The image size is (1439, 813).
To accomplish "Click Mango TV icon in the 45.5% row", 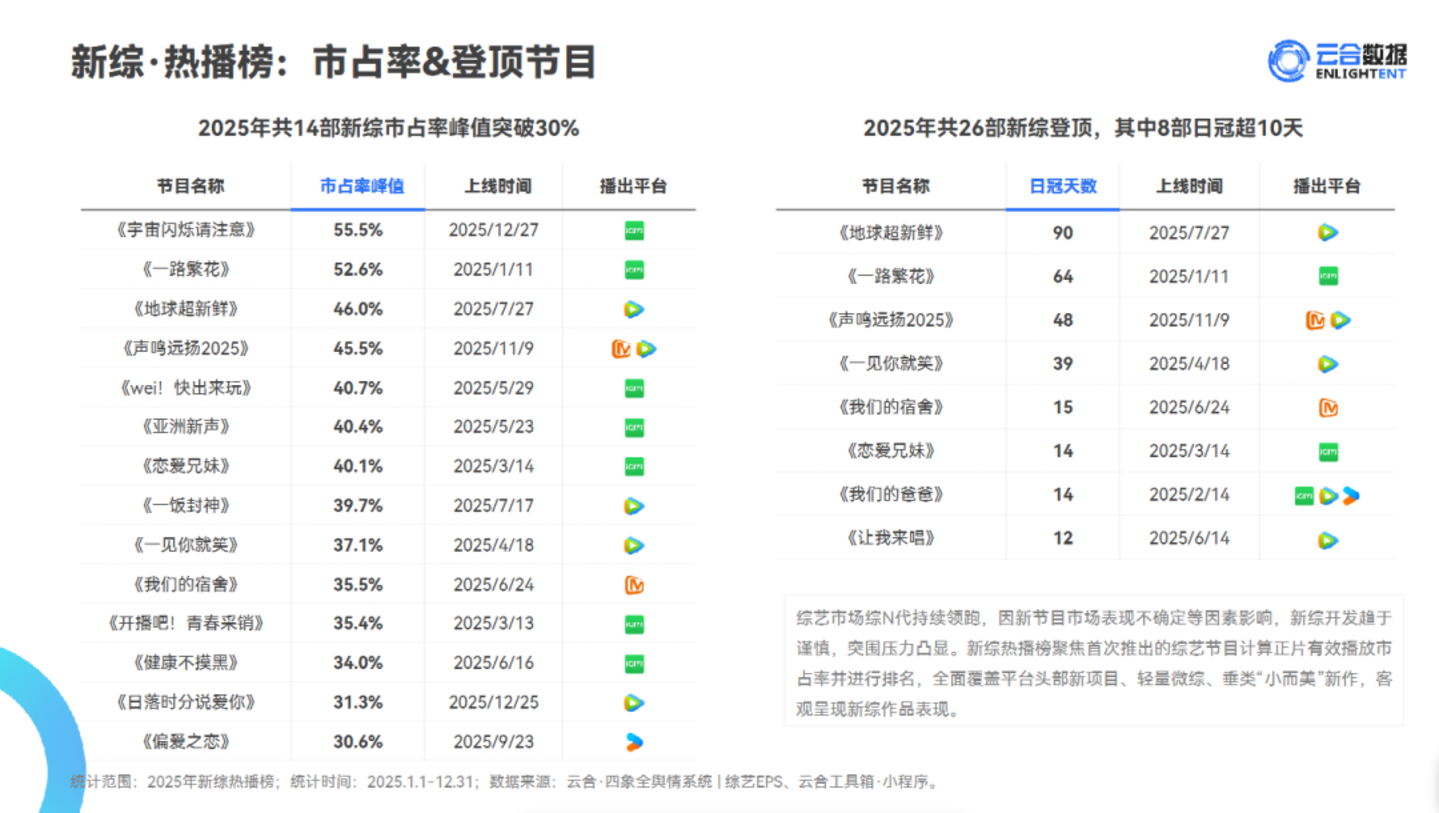I will (620, 349).
